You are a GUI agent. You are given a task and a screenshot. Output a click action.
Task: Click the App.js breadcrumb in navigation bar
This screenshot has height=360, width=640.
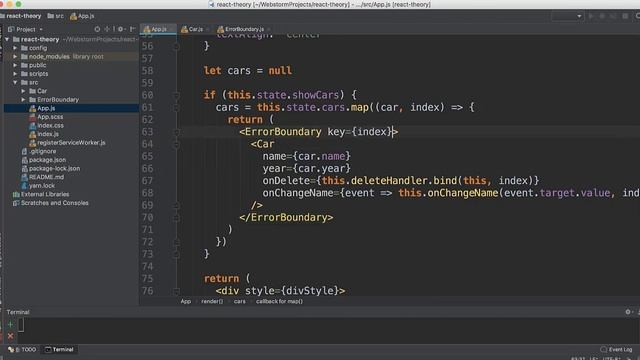[x=82, y=16]
